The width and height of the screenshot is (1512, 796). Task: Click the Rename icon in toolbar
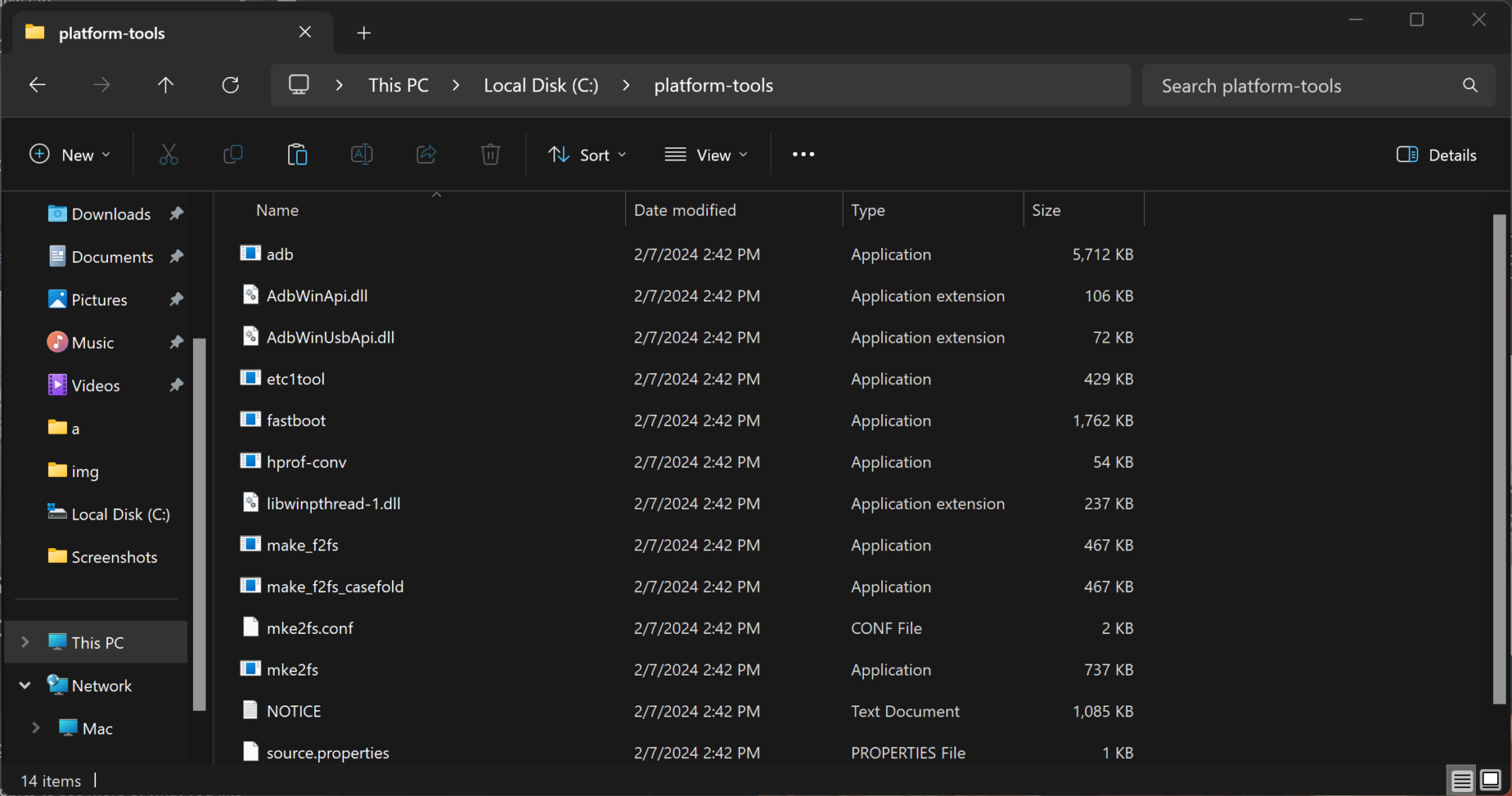tap(361, 154)
